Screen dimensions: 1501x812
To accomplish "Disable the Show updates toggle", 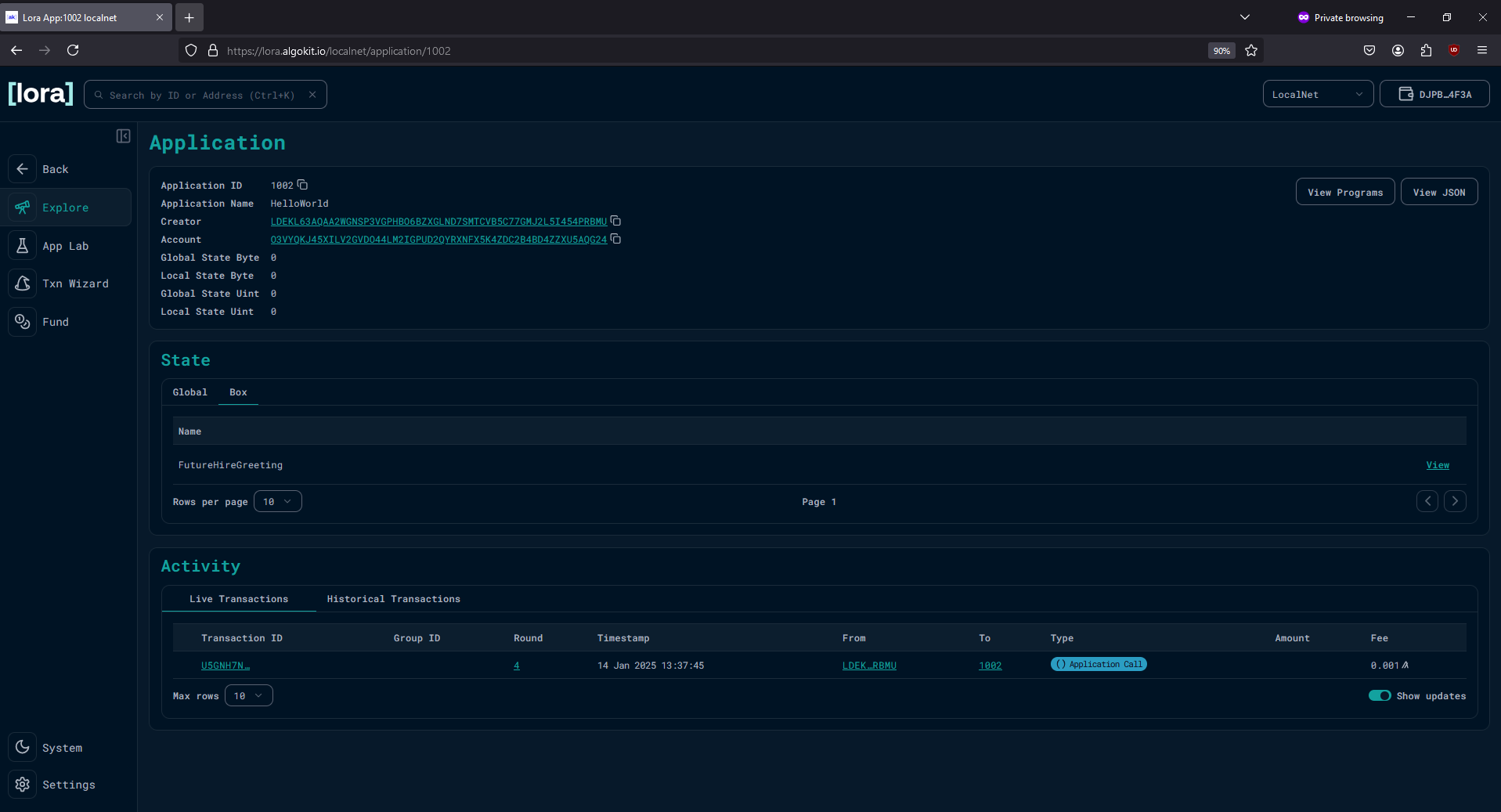I will point(1379,695).
